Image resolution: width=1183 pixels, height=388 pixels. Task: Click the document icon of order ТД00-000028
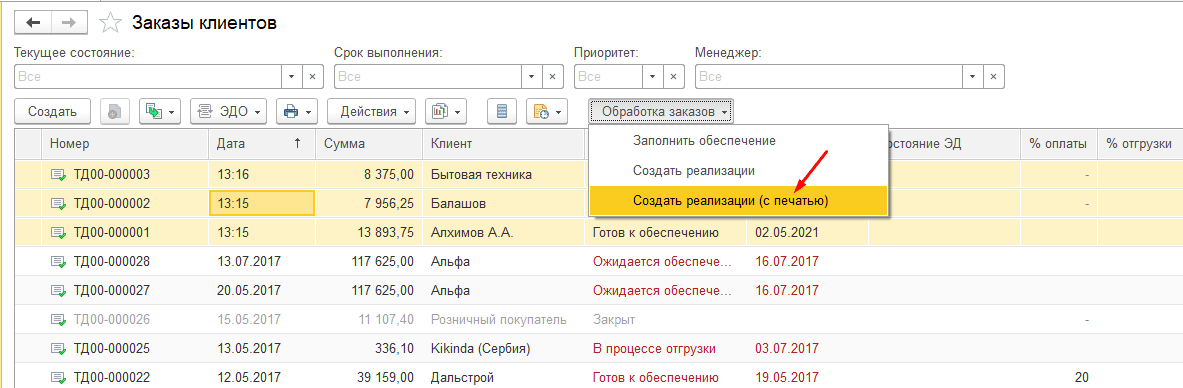coord(58,262)
